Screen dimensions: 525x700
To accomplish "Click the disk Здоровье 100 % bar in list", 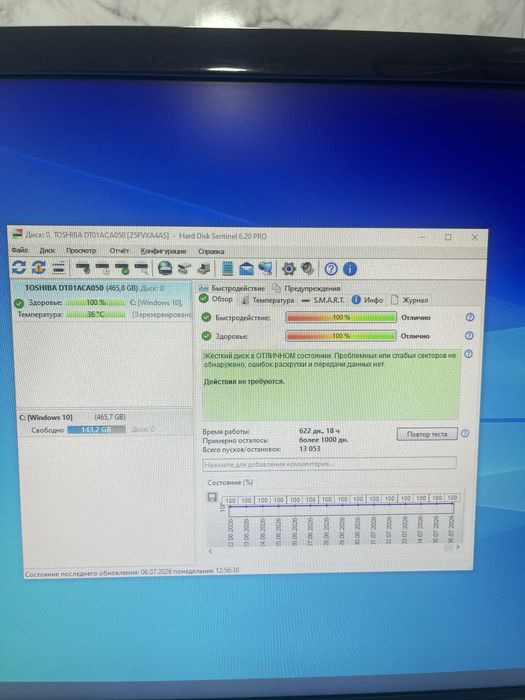I will pos(96,302).
